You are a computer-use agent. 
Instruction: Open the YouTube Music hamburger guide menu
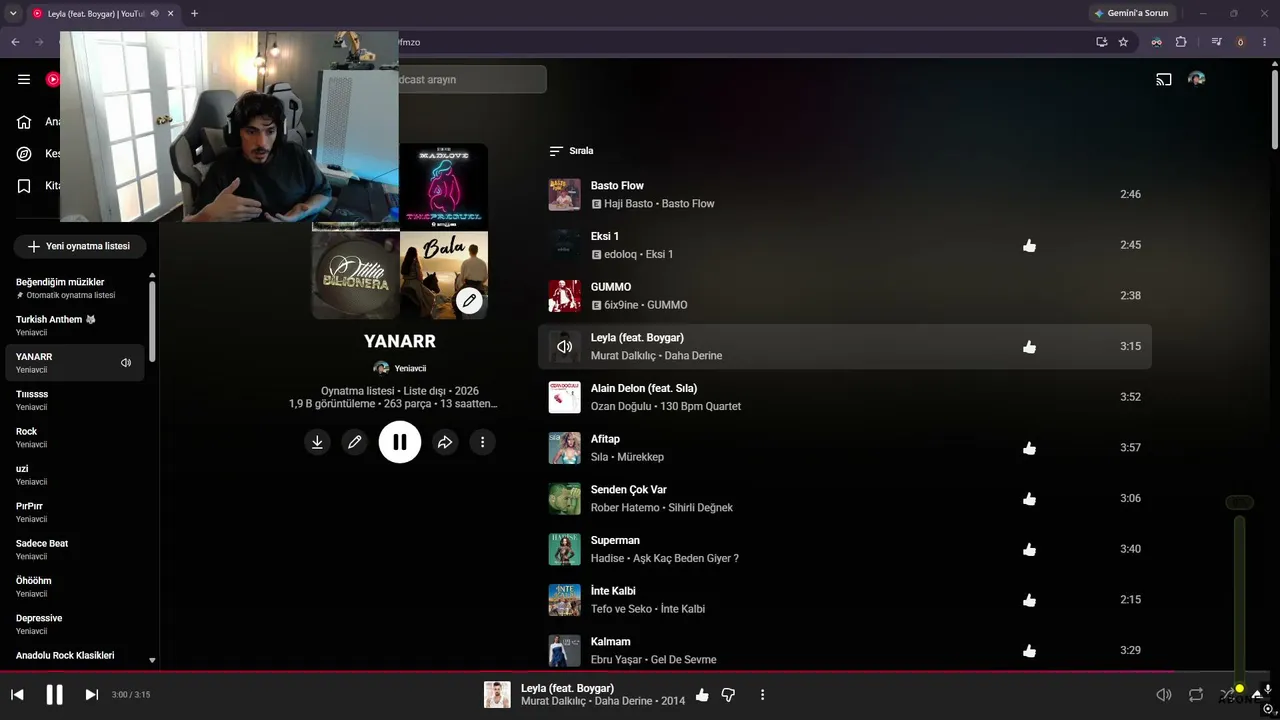pos(24,80)
